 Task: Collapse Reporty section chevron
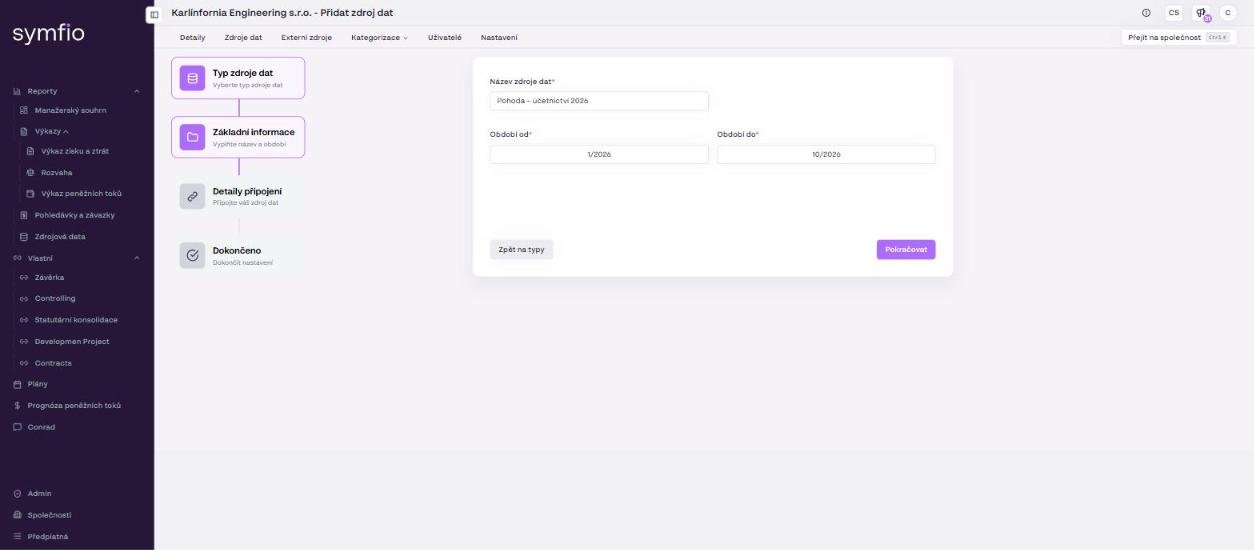point(137,92)
